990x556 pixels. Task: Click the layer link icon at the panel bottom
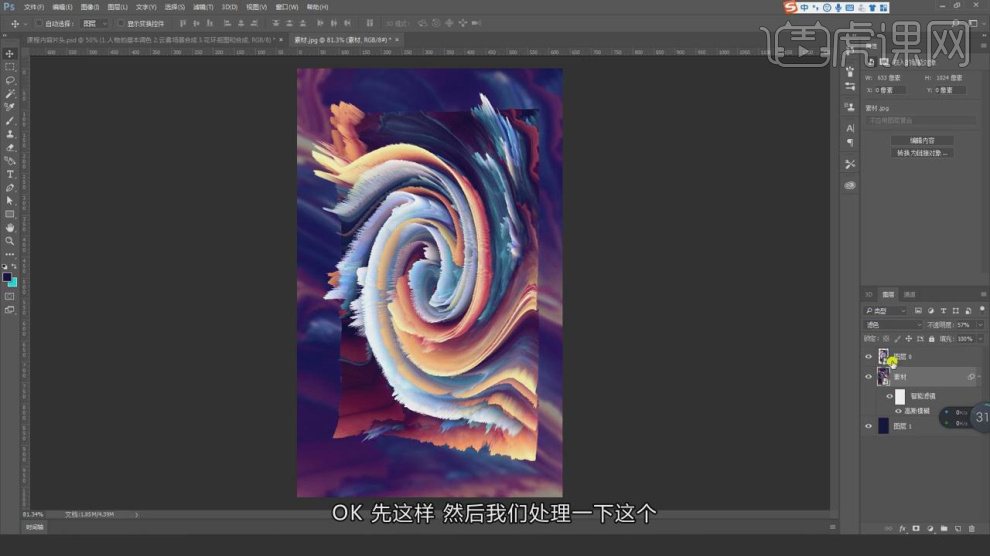click(888, 528)
